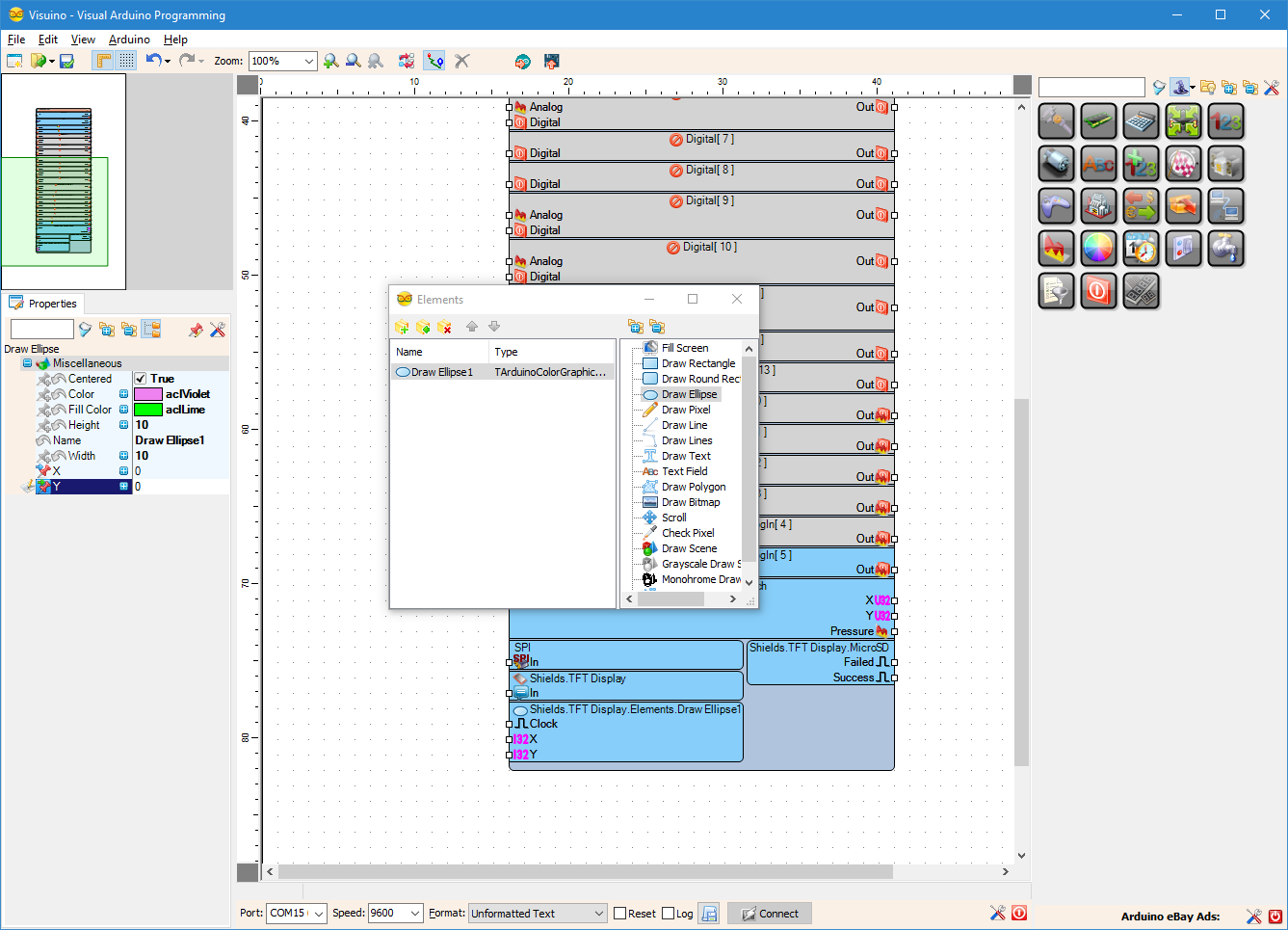The width and height of the screenshot is (1288, 930).
Task: Click the Undo arrow icon
Action: click(x=153, y=60)
